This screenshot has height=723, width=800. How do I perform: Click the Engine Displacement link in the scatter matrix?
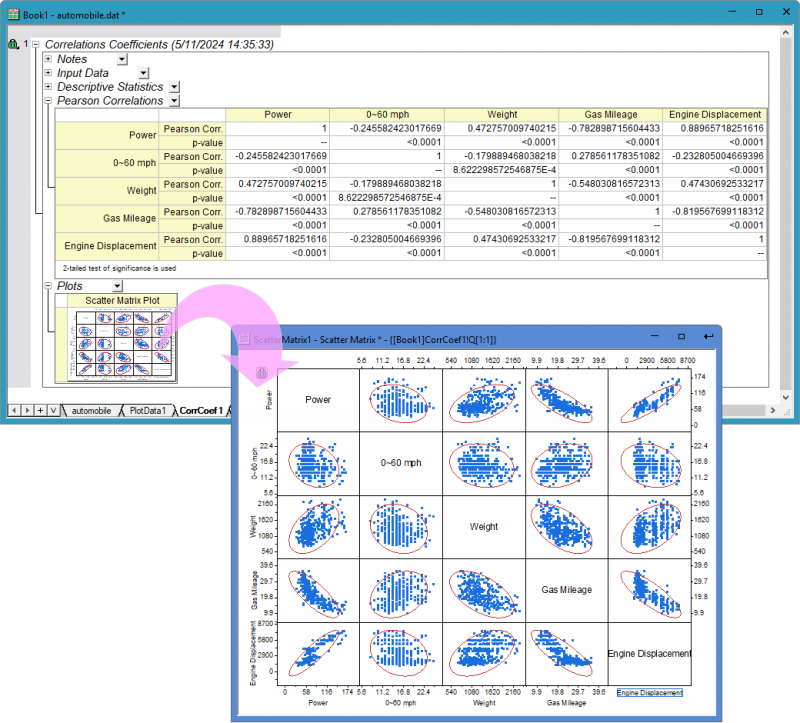tap(650, 692)
